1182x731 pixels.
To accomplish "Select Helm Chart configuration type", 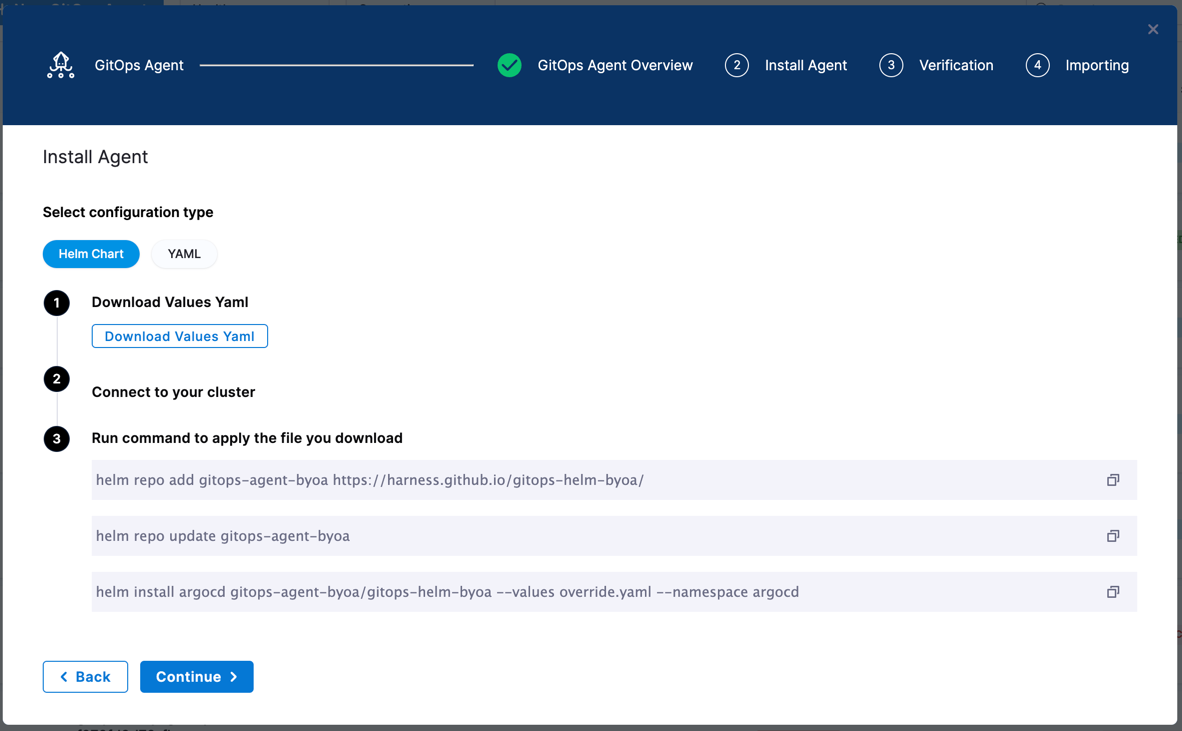I will 91,254.
